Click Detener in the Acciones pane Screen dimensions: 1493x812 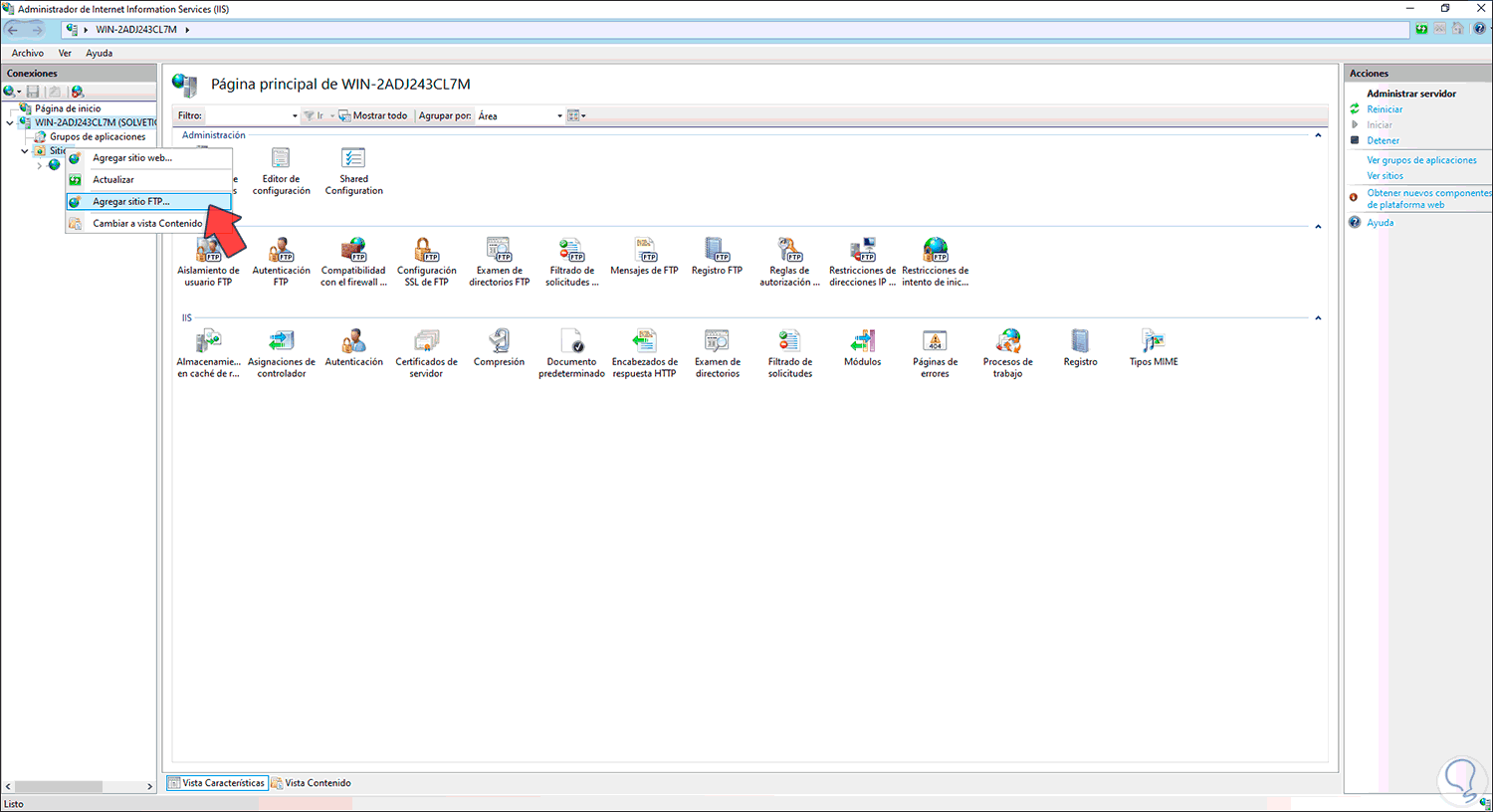point(1383,140)
